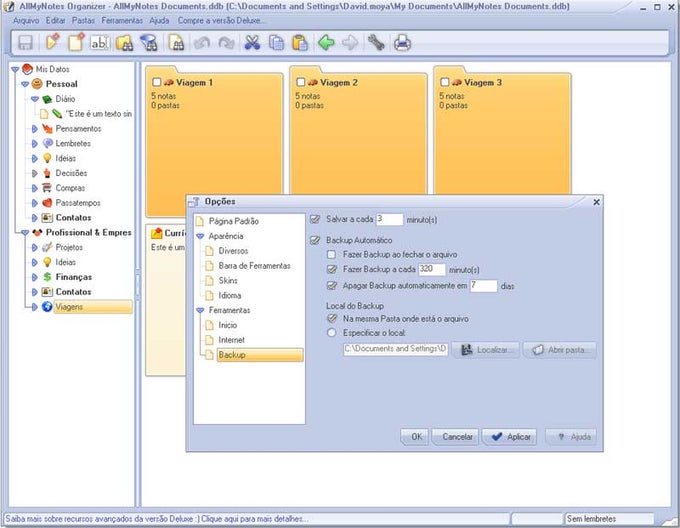Viewport: 680px width, 528px height.
Task: Click the filter funnel search icon
Action: (149, 43)
